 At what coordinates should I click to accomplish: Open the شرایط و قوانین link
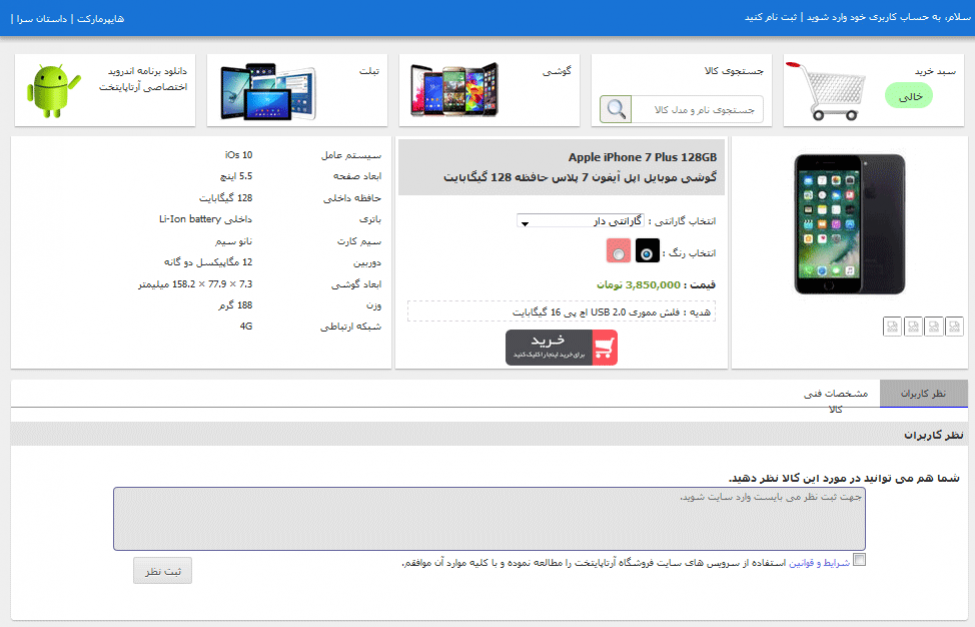819,563
